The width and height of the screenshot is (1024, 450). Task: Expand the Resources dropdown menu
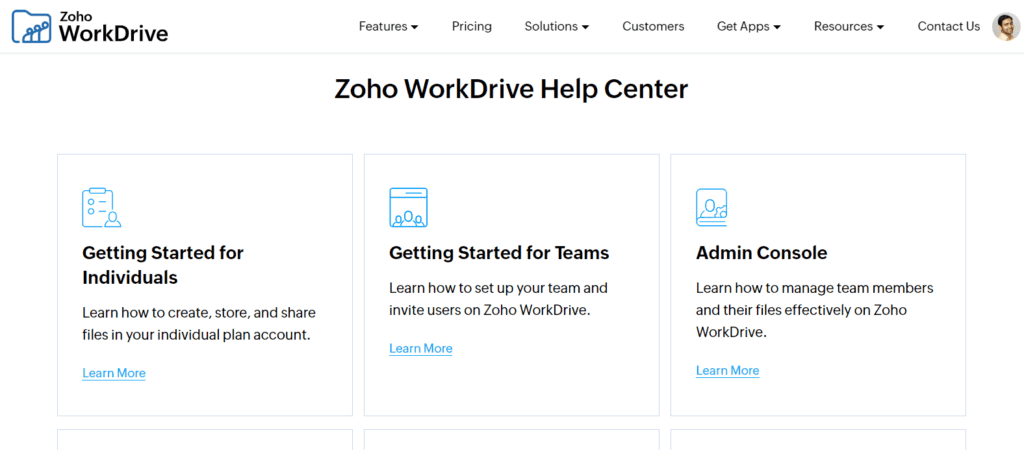point(849,27)
